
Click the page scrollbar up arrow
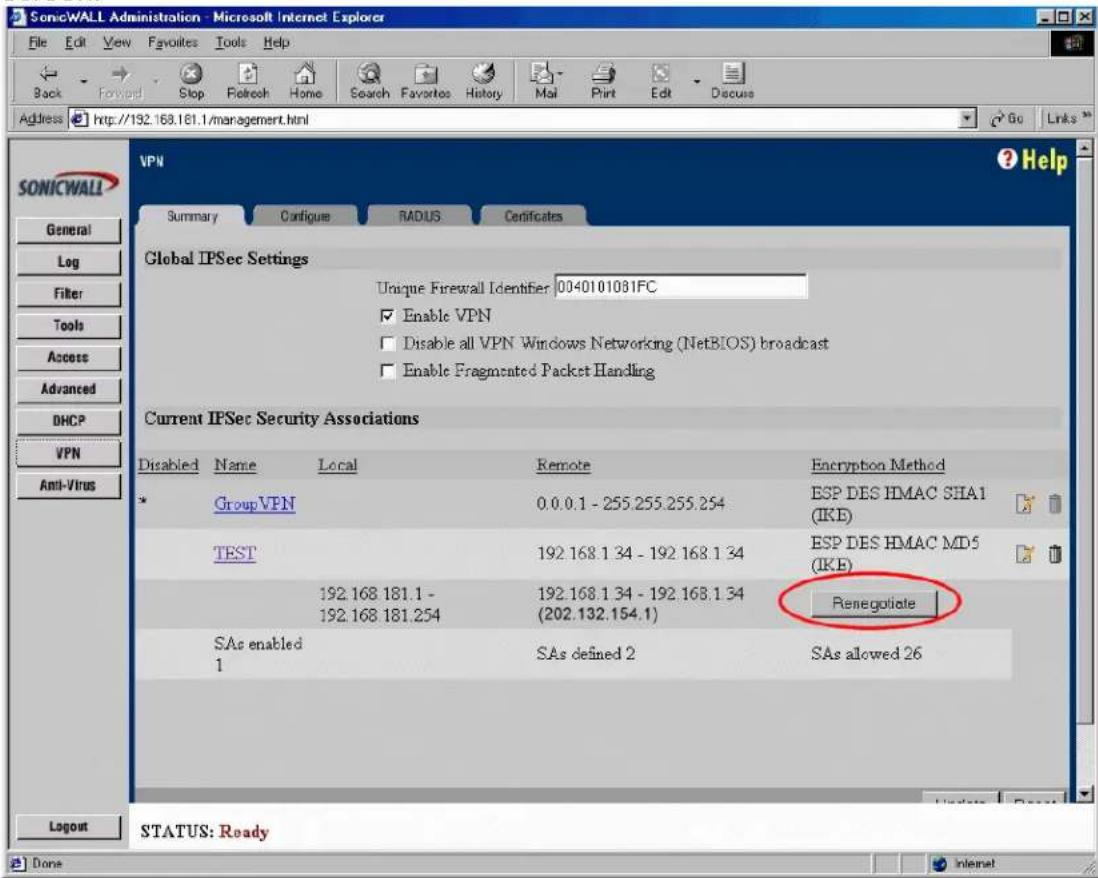point(1085,147)
